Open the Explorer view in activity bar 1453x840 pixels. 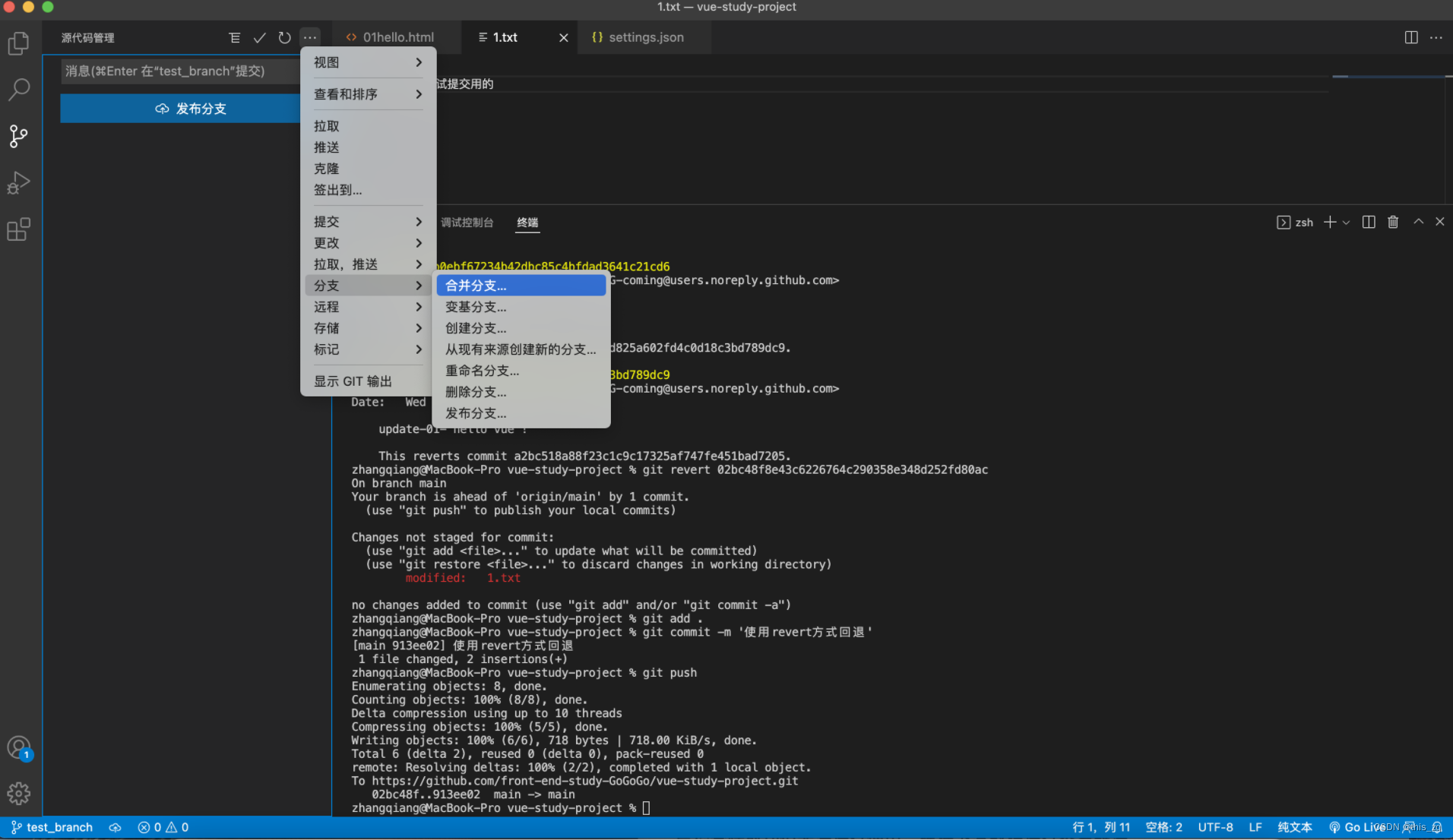[x=19, y=43]
